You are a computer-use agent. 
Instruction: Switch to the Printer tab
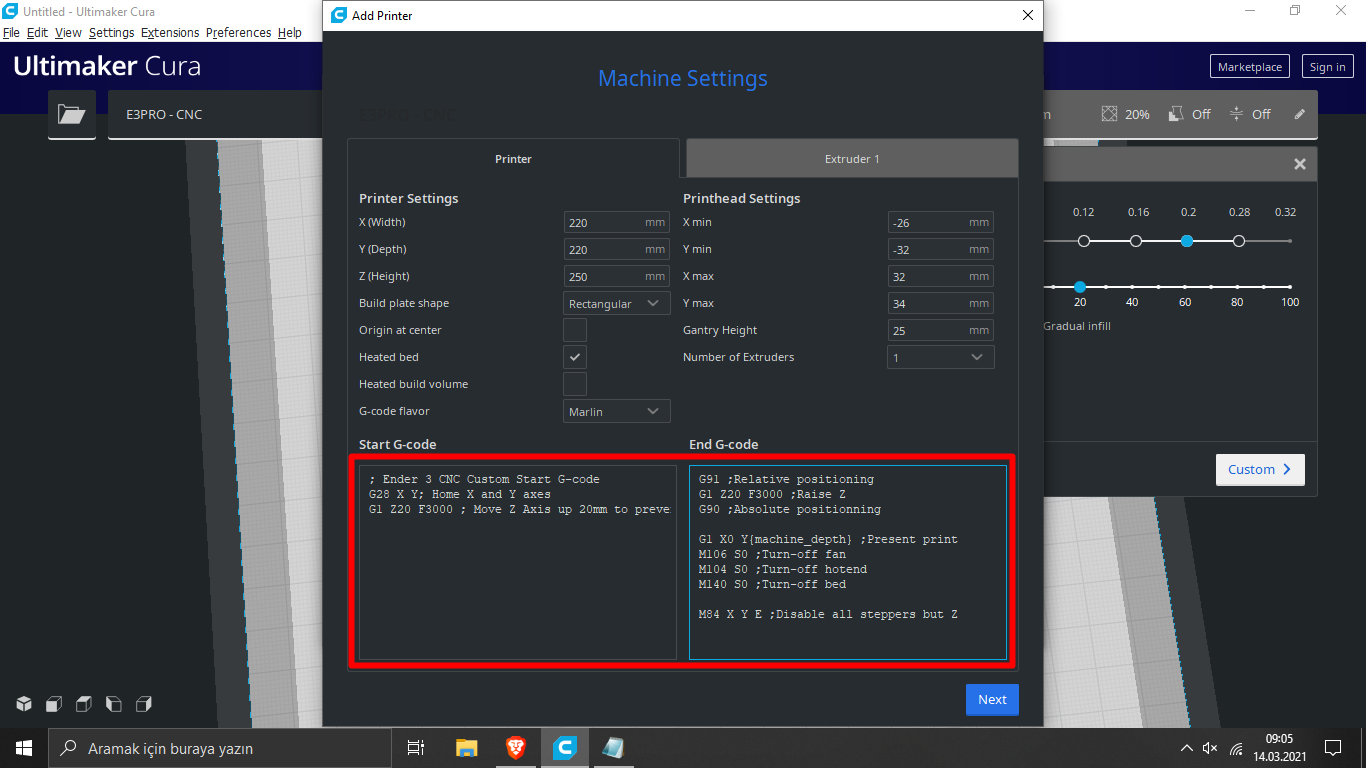point(514,159)
